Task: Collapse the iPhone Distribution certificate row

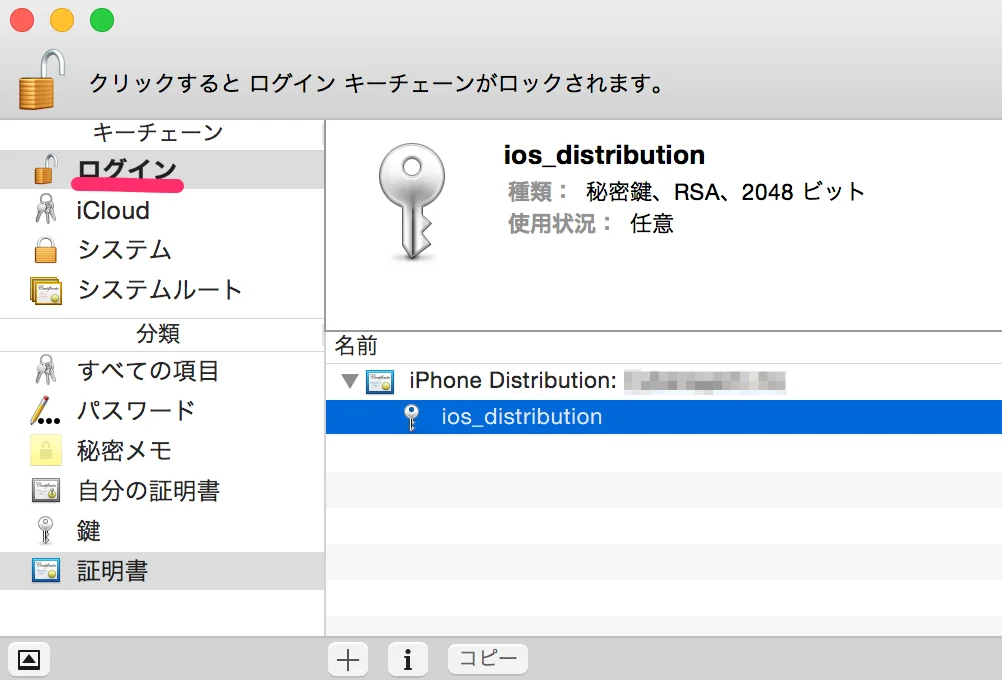Action: (349, 381)
